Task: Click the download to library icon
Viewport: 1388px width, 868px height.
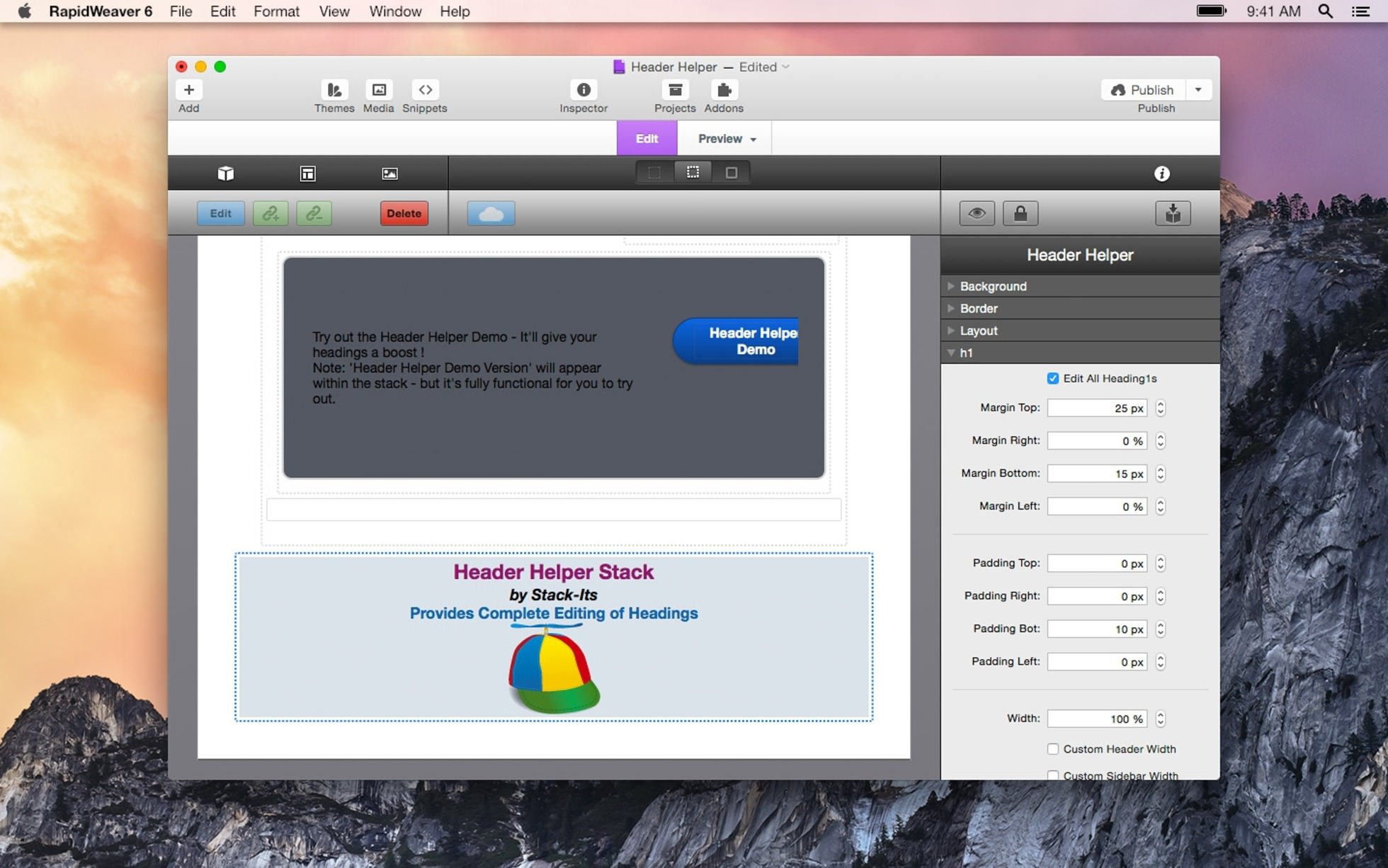Action: [1173, 213]
